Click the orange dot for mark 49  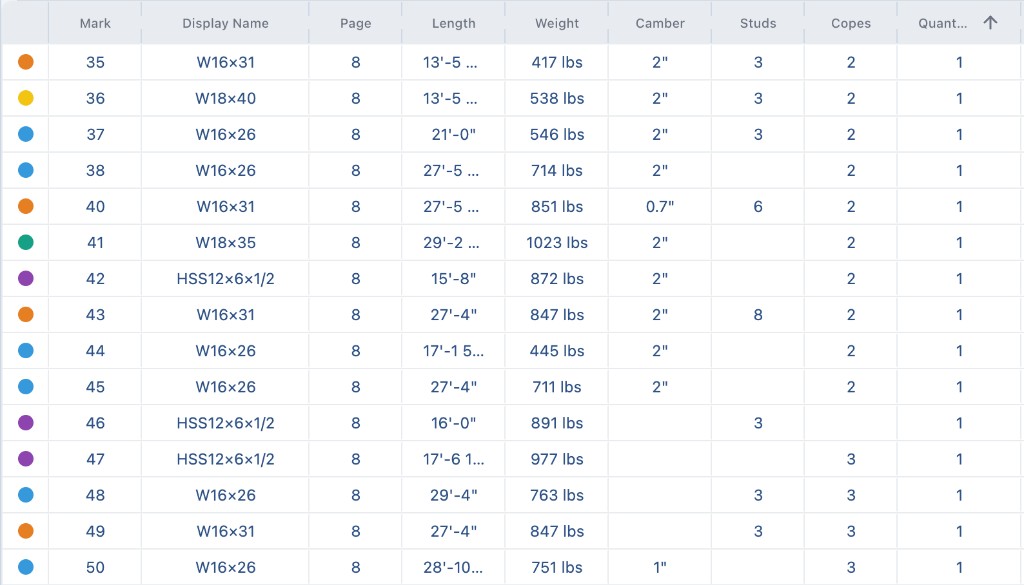(x=25, y=531)
